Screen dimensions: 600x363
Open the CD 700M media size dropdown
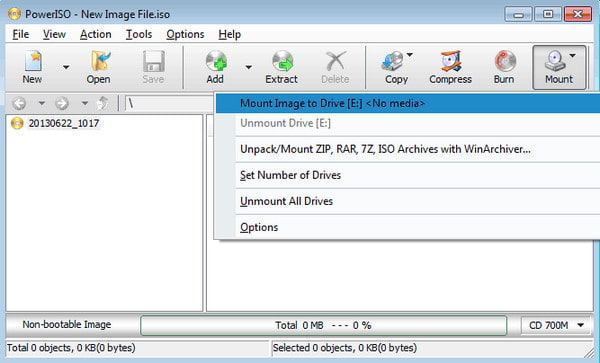coord(556,326)
